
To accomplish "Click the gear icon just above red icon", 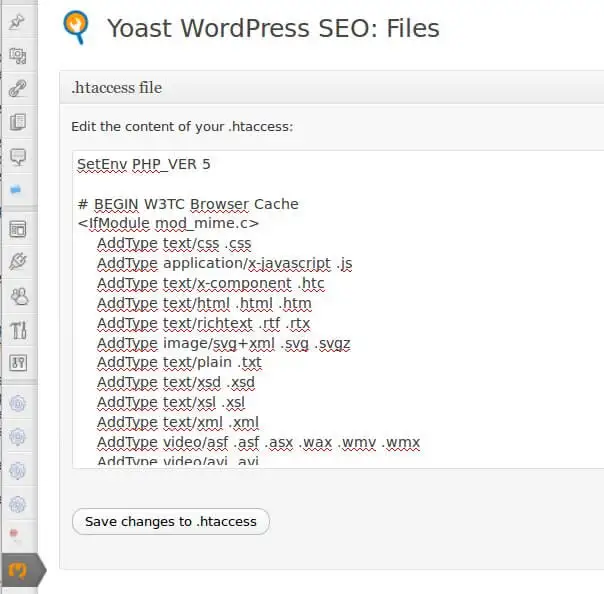I will point(17,504).
